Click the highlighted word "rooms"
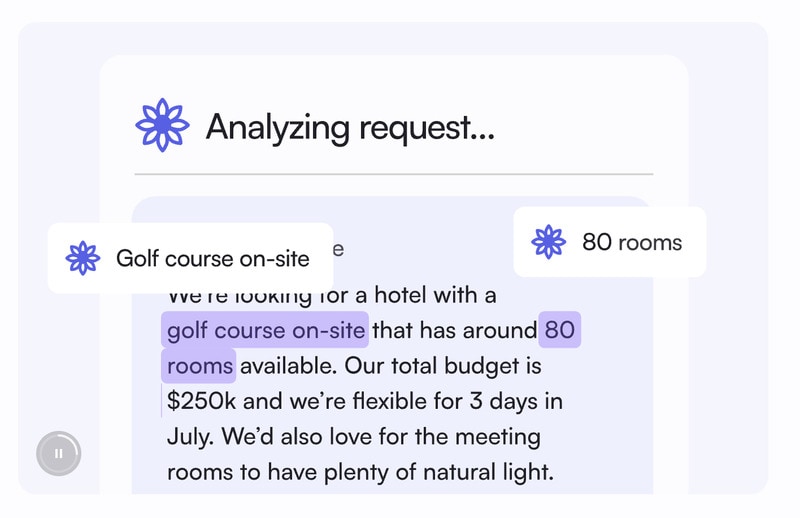Screen dimensions: 800x518 coord(199,366)
